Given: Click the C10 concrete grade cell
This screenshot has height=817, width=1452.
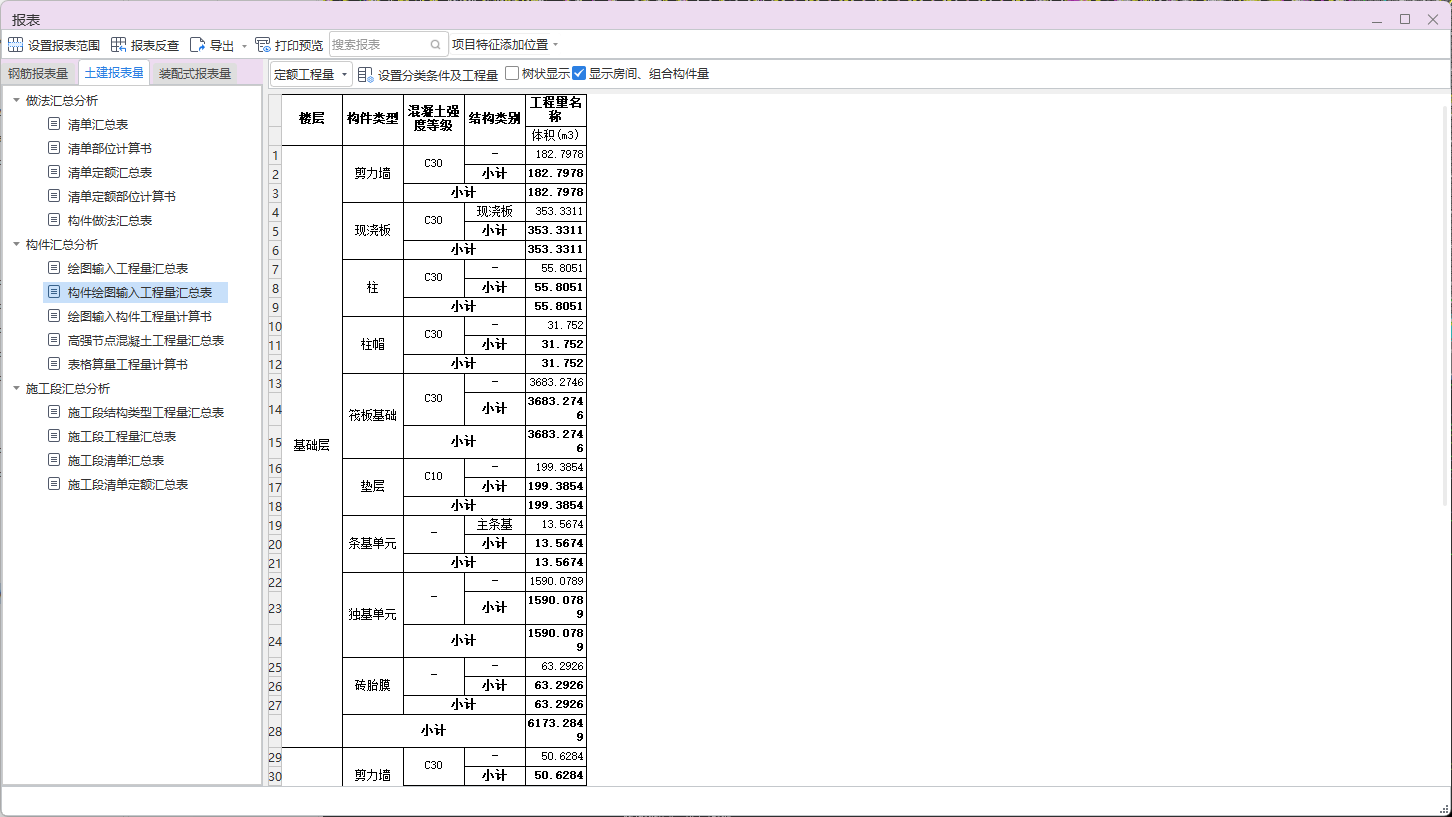Looking at the screenshot, I should 434,476.
